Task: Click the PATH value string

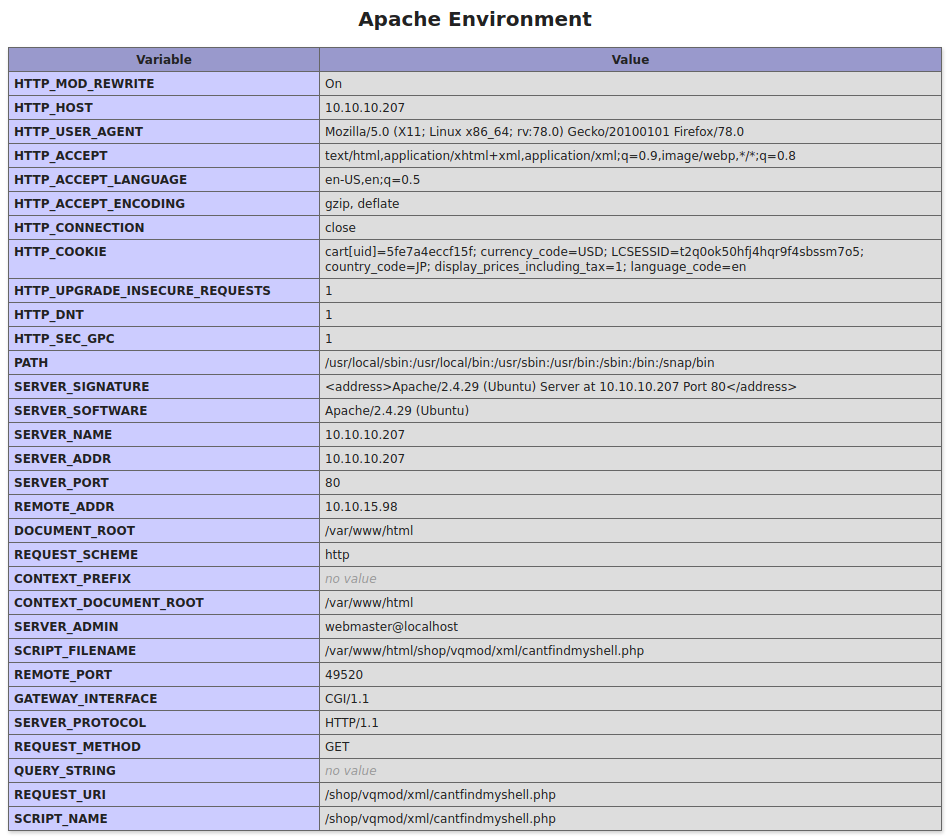Action: [519, 363]
